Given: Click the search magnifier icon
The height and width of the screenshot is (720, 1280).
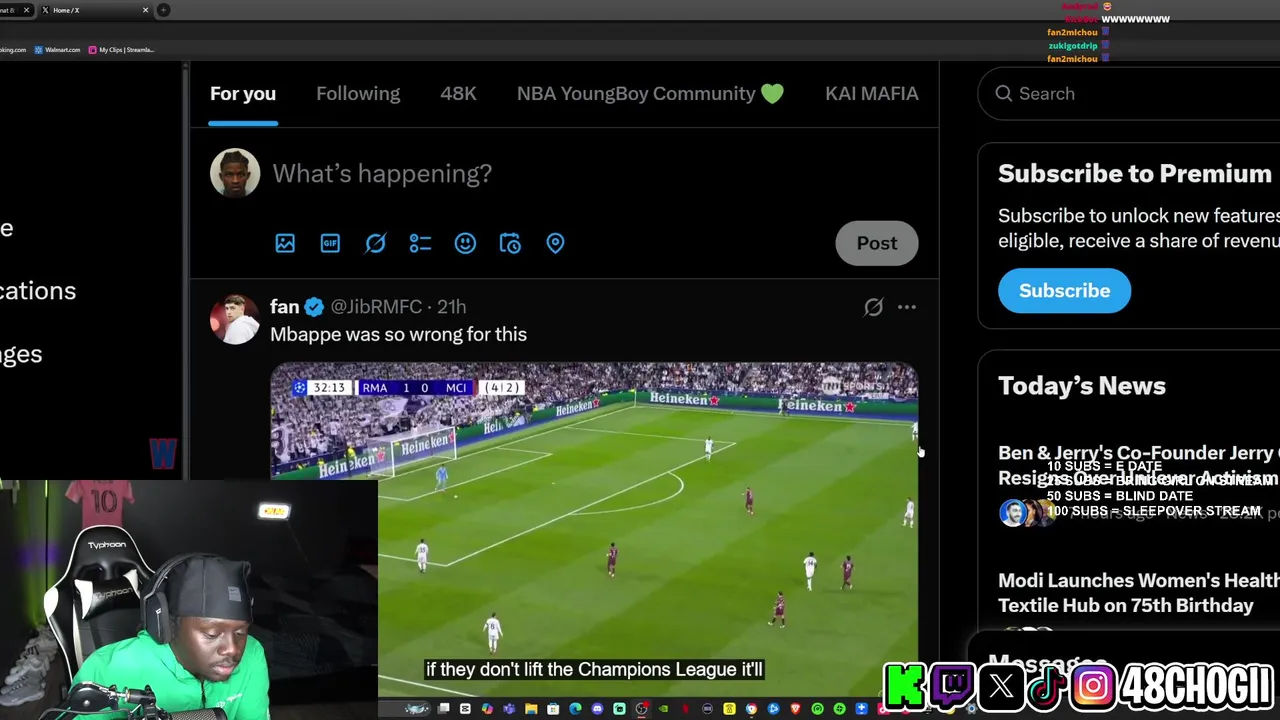Looking at the screenshot, I should pos(1004,93).
